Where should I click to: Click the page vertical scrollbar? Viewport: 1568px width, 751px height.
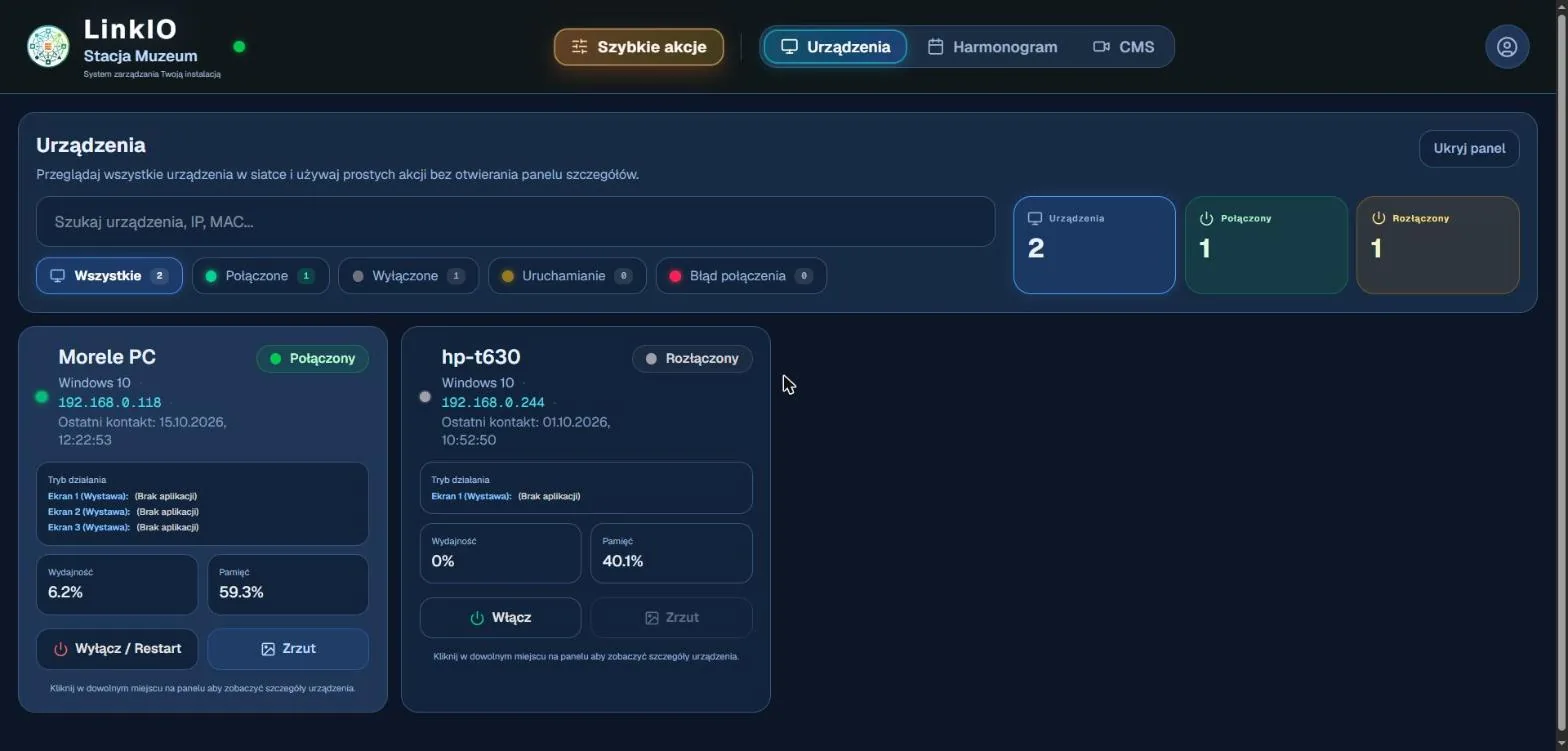(1561, 375)
